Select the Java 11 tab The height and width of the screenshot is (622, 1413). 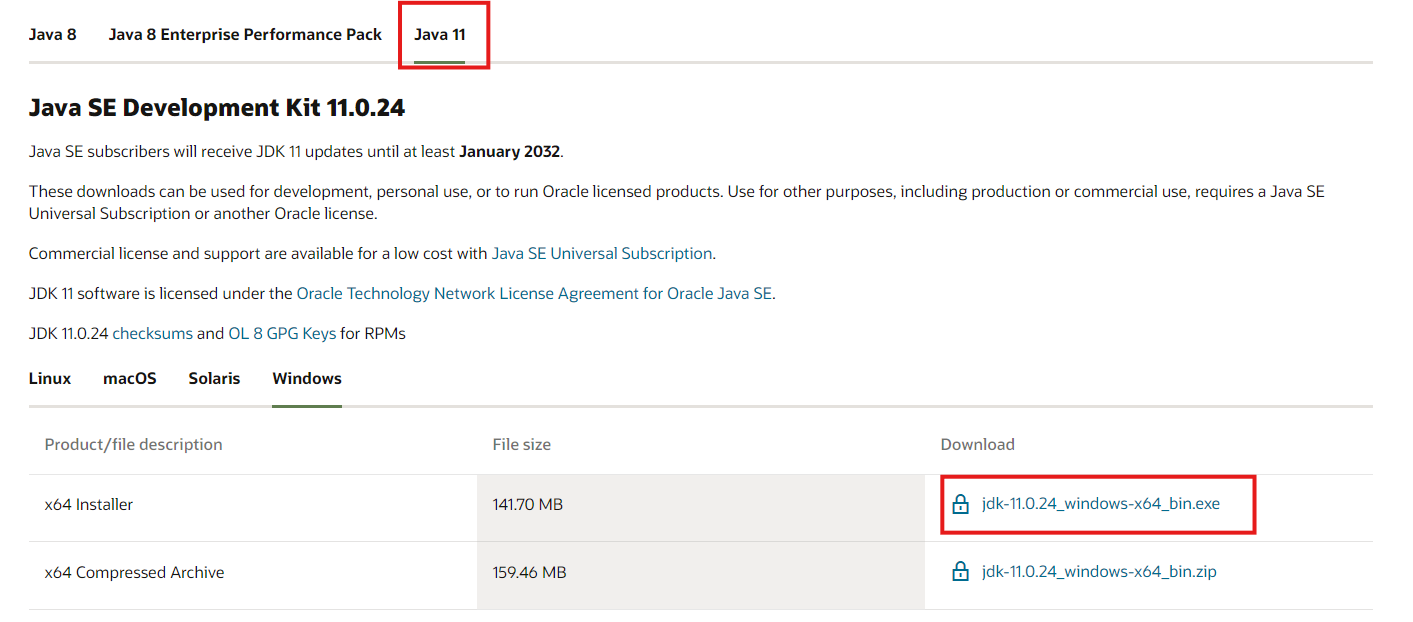(x=440, y=34)
